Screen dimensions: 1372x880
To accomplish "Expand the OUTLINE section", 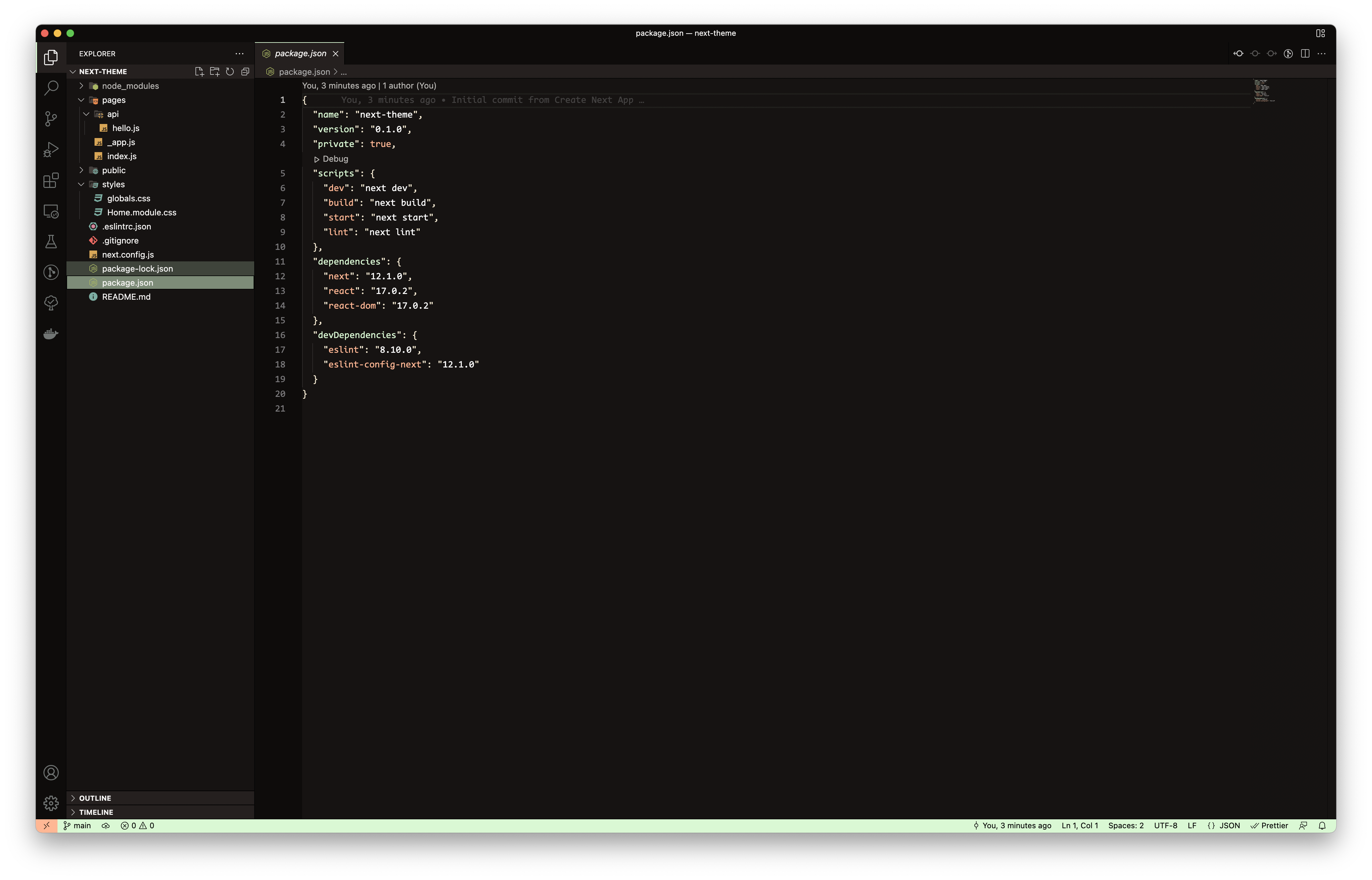I will coord(95,798).
